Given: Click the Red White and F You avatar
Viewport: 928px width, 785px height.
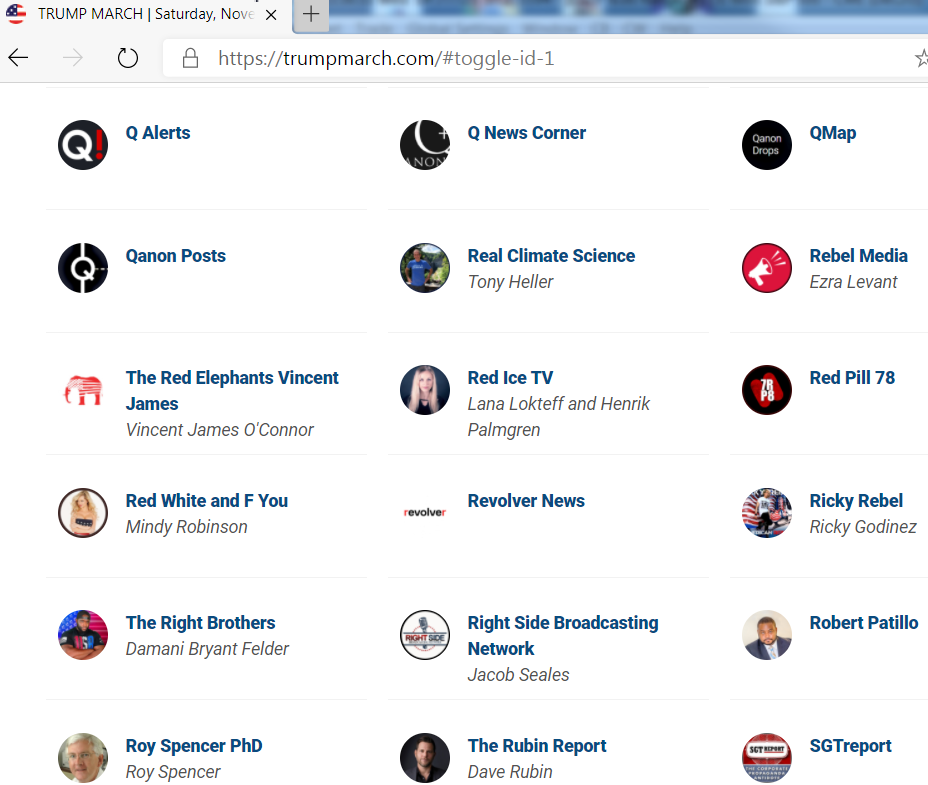Looking at the screenshot, I should click(x=83, y=513).
